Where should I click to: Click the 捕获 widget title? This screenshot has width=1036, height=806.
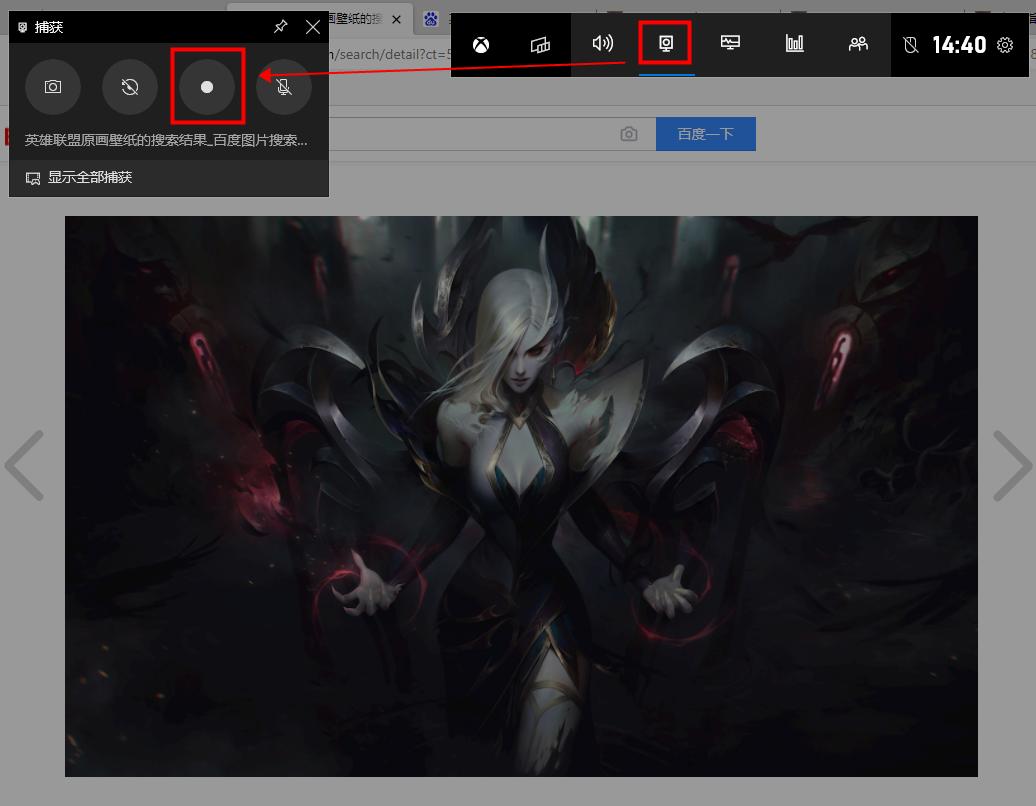click(x=49, y=27)
